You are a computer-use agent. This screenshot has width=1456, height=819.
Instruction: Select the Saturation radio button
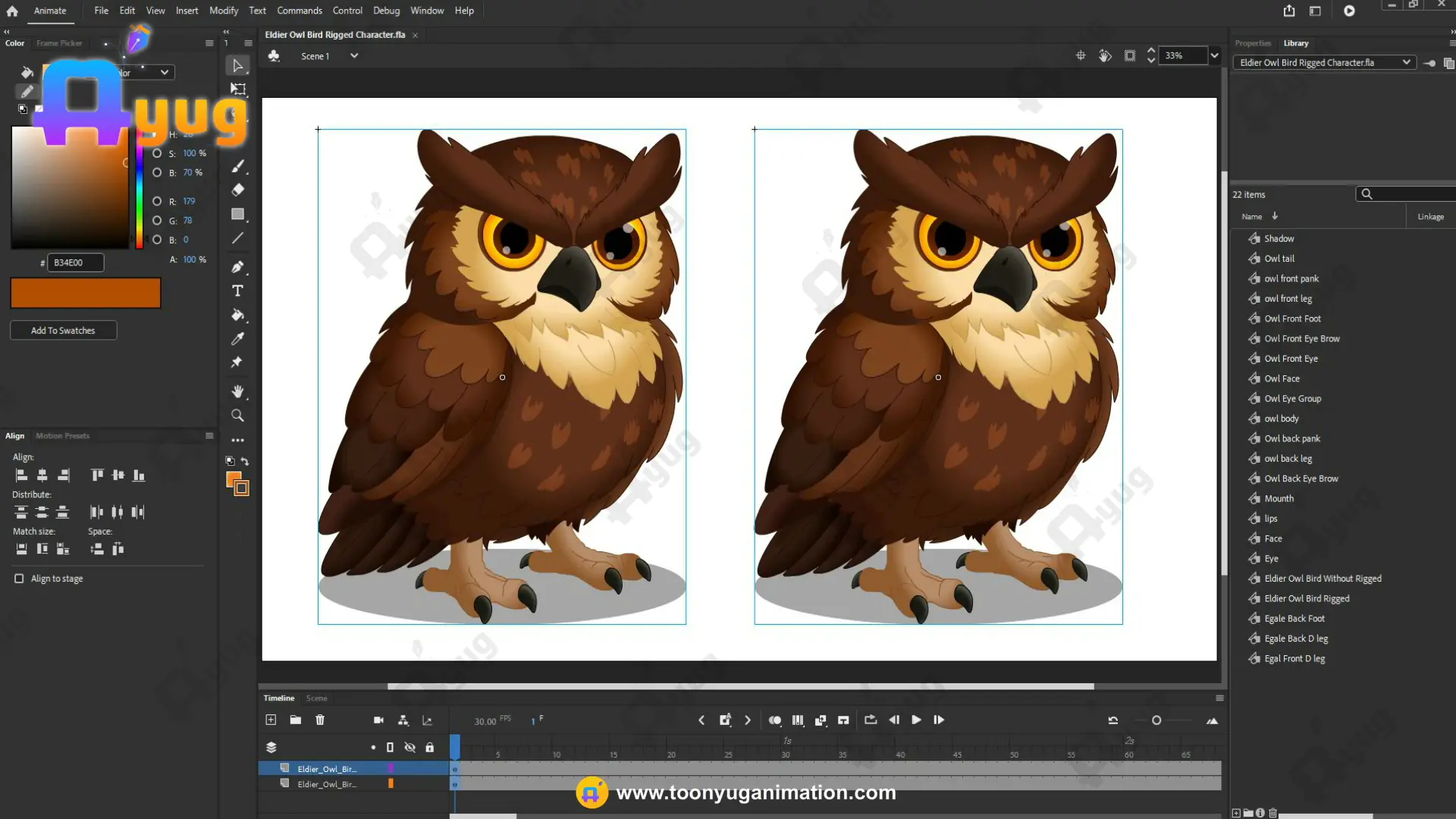click(x=157, y=153)
